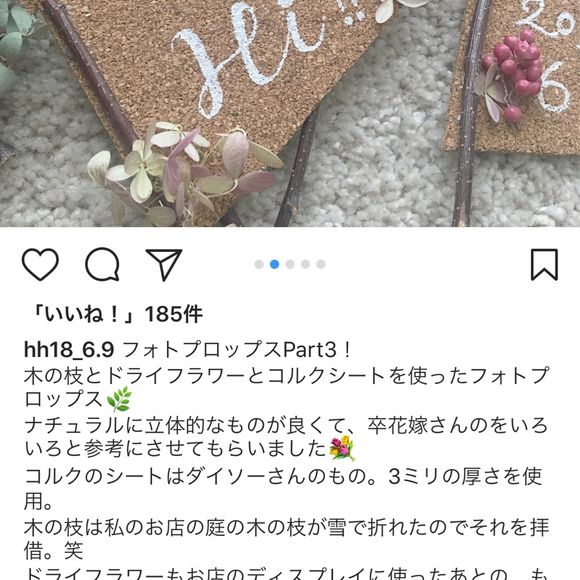Screen dimensions: 580x580
Task: Select the active blue carousel dot
Action: click(274, 264)
